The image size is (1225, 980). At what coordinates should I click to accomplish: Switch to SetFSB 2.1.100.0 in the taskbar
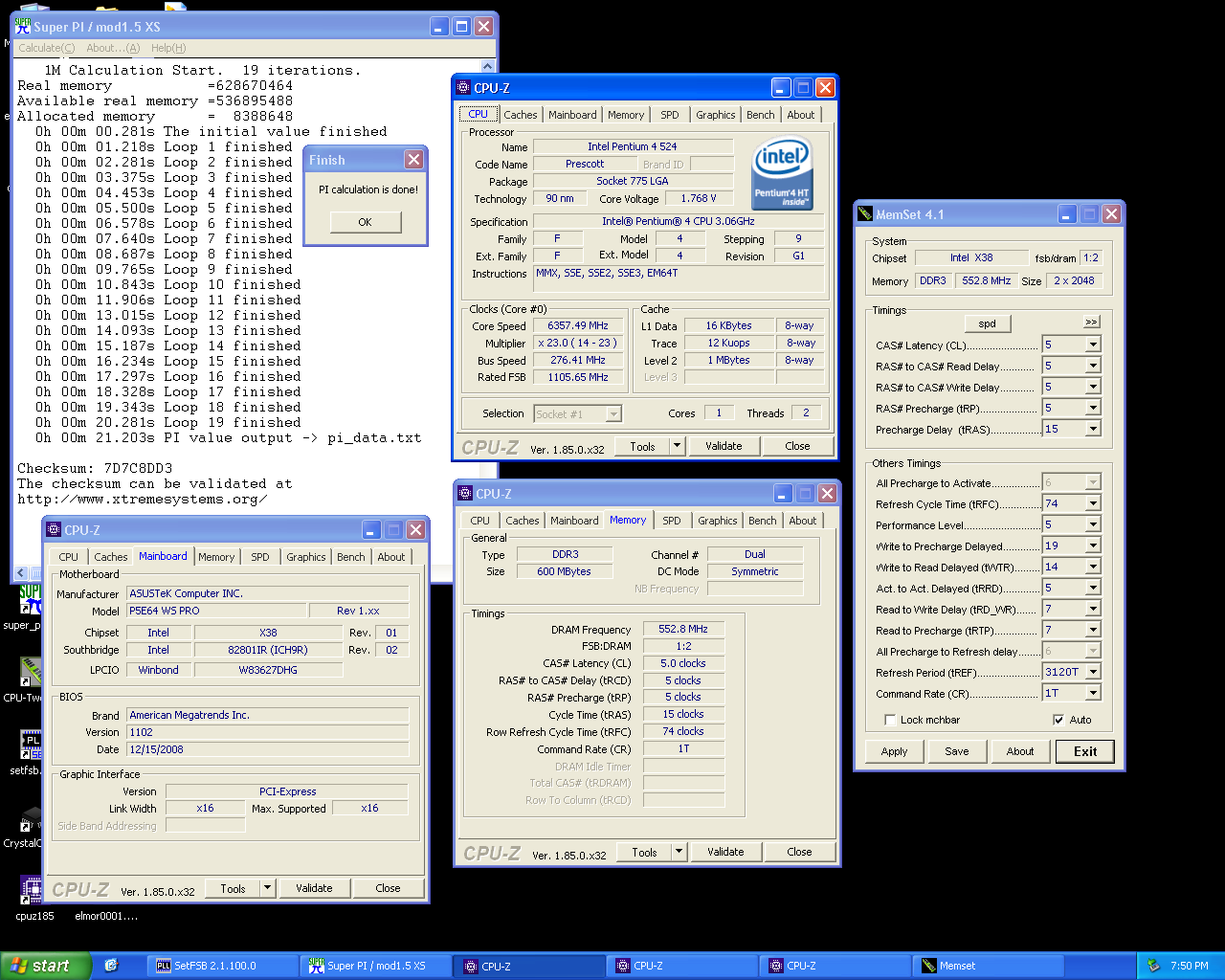tap(222, 966)
